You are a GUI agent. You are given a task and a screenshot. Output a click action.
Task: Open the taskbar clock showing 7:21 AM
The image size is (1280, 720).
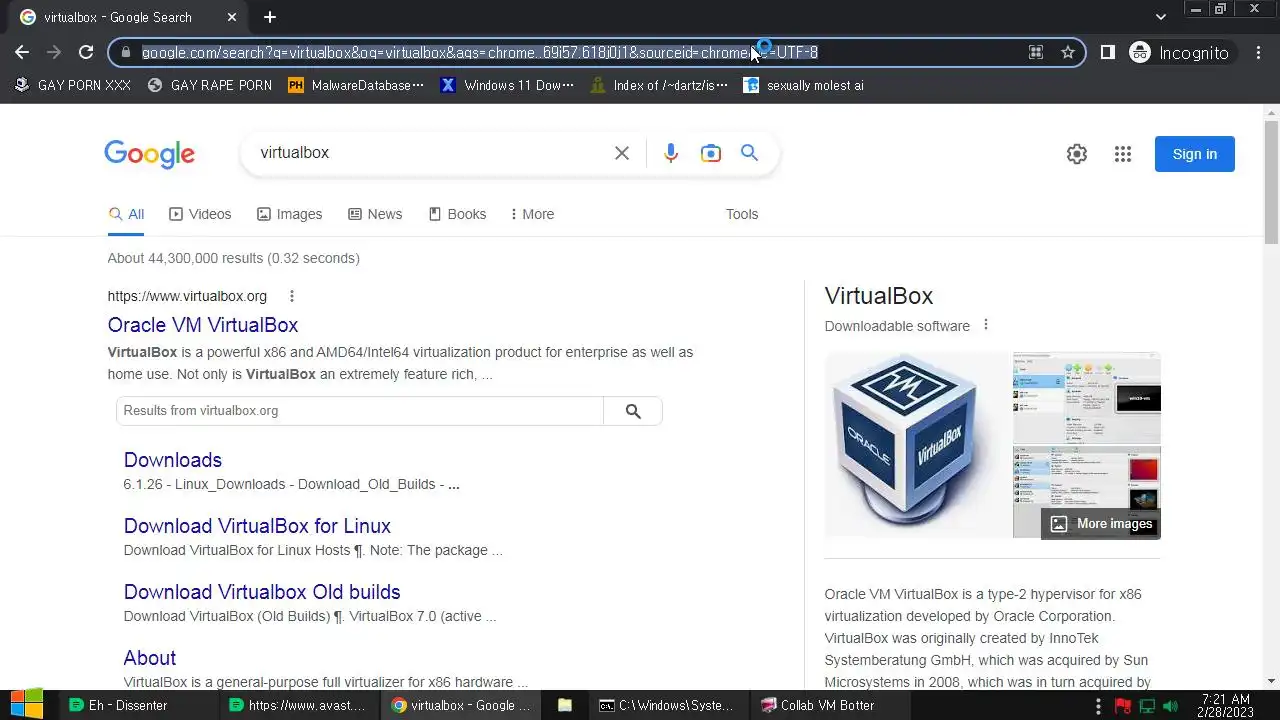tap(1224, 705)
